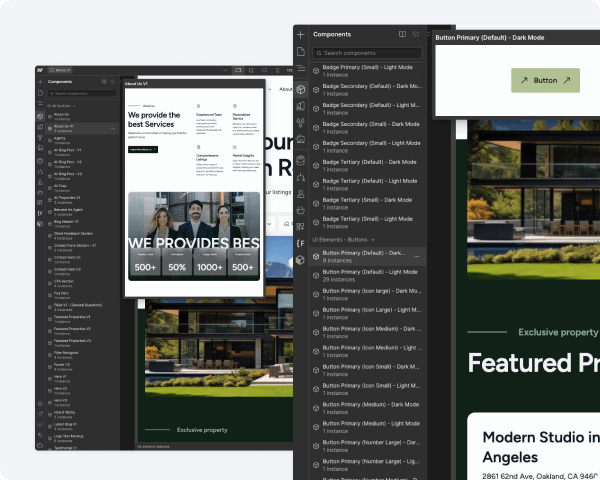The width and height of the screenshot is (600, 480).
Task: Select Badge Secondary (Default) - Light Mode component
Action: coord(368,109)
